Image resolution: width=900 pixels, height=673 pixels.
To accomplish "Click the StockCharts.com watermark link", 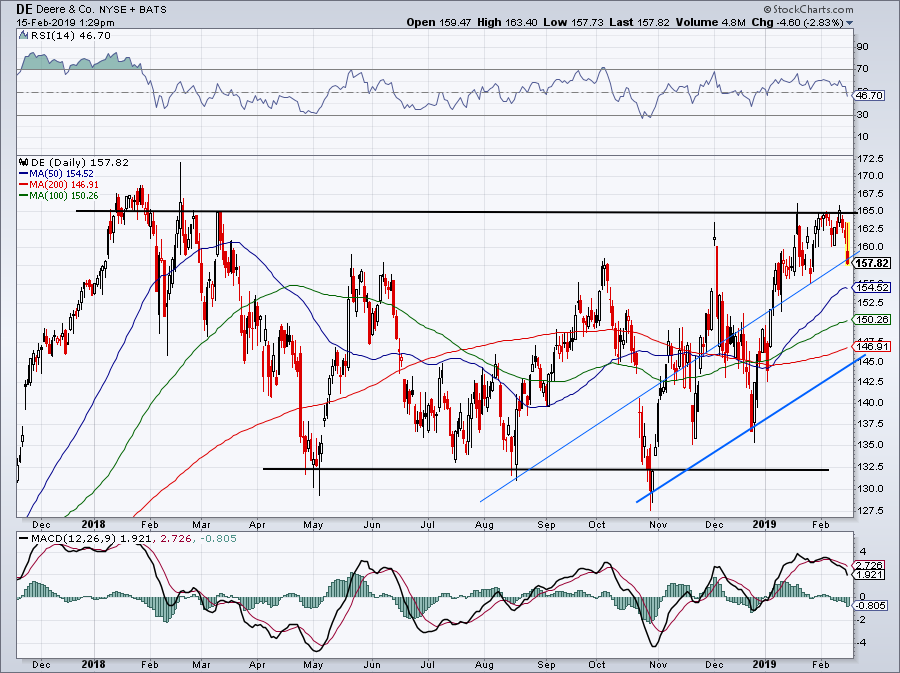I will click(808, 9).
